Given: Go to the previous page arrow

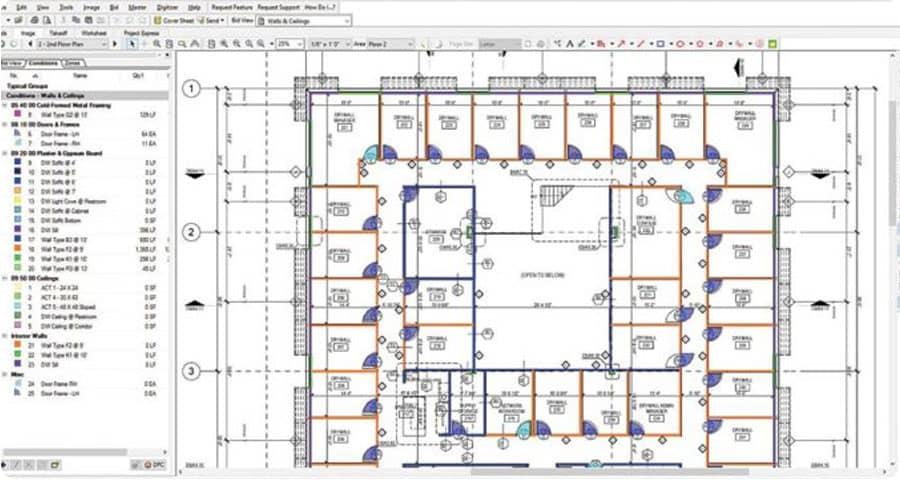Looking at the screenshot, I should point(30,44).
